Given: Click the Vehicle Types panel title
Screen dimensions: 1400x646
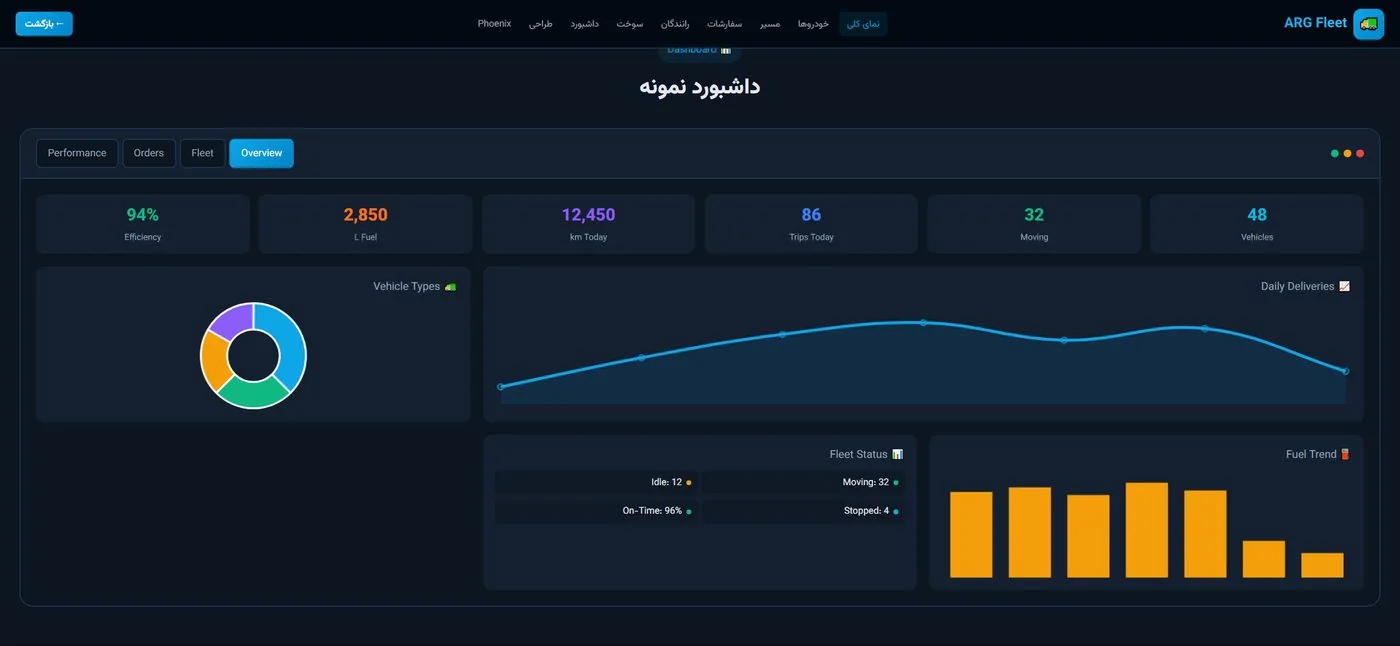Looking at the screenshot, I should (406, 287).
